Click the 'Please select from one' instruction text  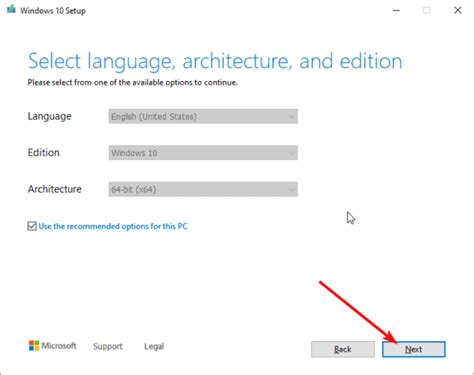click(132, 82)
